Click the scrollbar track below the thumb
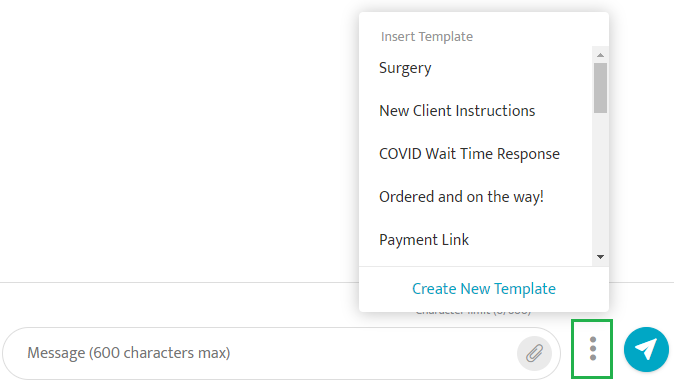Screen dimensions: 674x387 pos(600,181)
